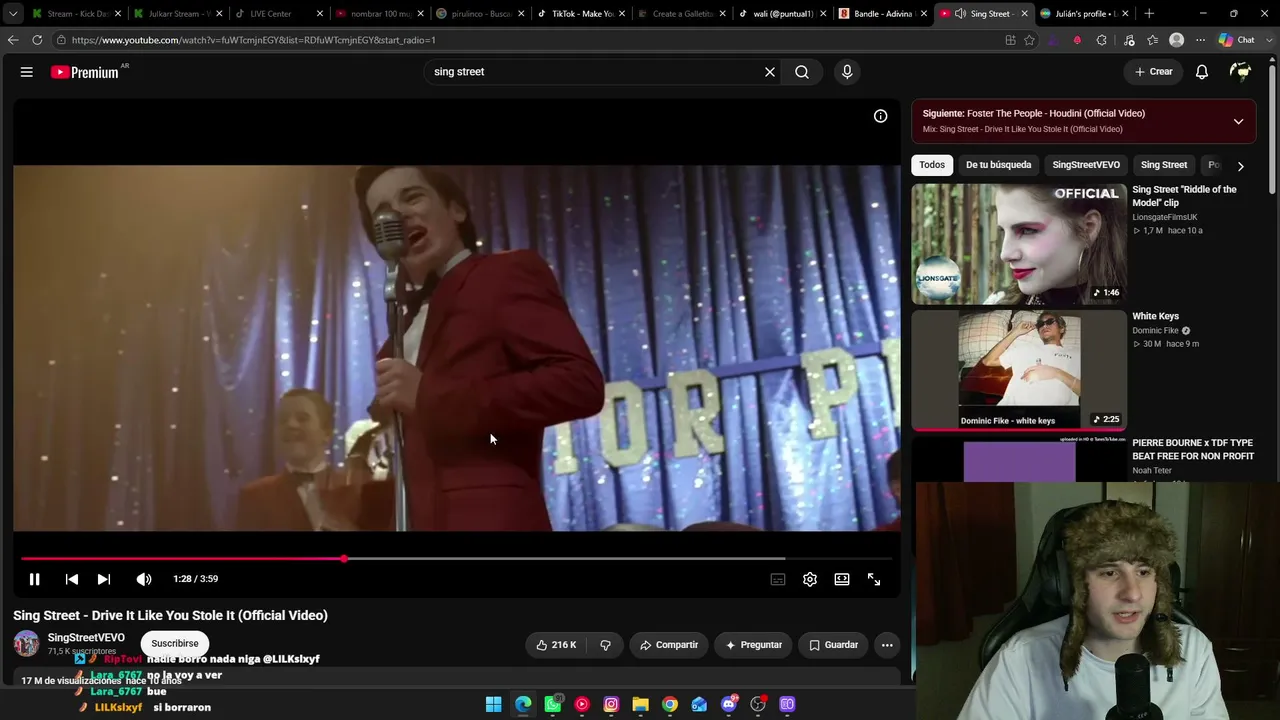This screenshot has width=1280, height=720.
Task: Open White Keys video thumbnail
Action: click(1019, 371)
